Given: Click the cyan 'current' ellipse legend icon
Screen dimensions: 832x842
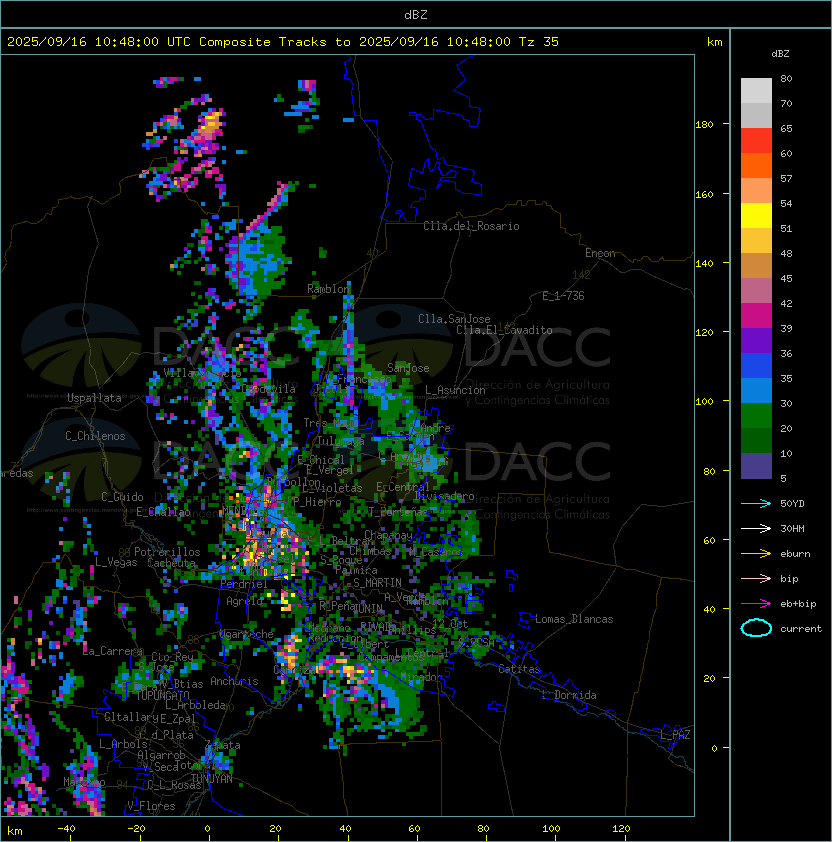Looking at the screenshot, I should pyautogui.click(x=756, y=628).
